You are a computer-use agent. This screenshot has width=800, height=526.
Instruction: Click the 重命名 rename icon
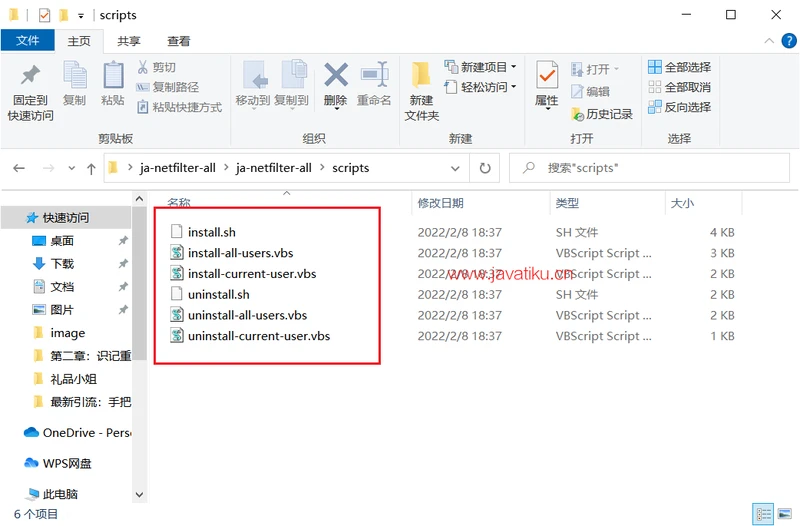[374, 77]
